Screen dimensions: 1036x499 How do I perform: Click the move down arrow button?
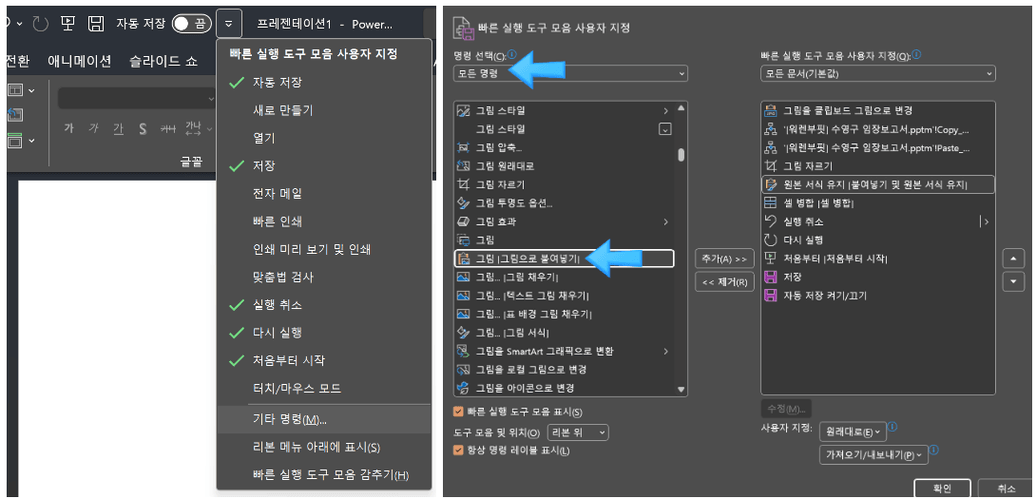point(1014,282)
